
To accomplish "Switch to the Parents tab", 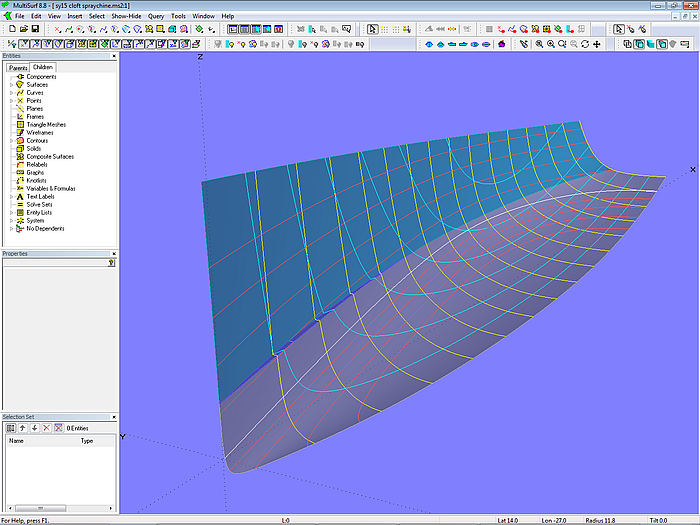I will (x=18, y=67).
